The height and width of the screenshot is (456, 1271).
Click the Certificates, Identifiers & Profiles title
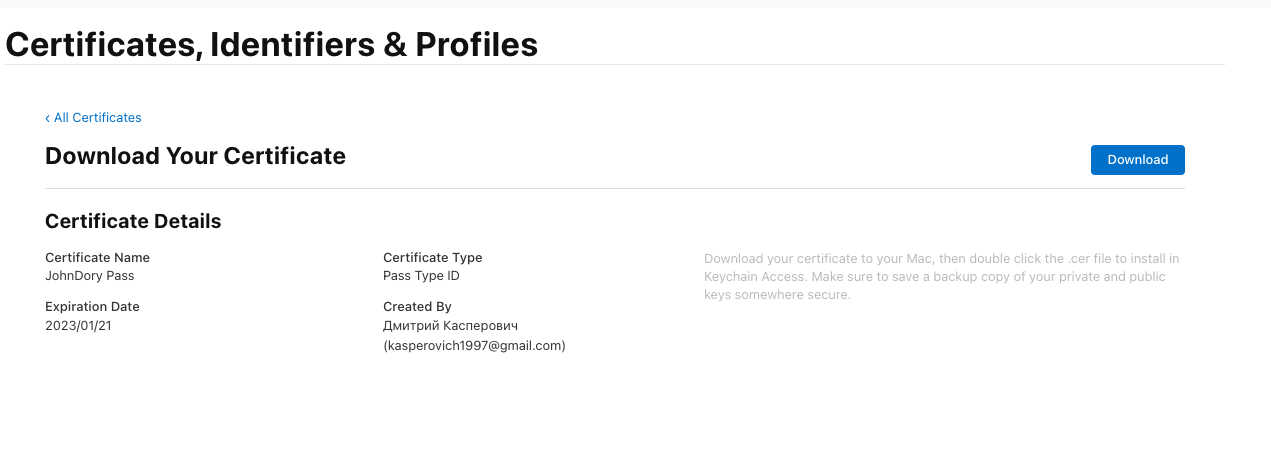pos(271,44)
